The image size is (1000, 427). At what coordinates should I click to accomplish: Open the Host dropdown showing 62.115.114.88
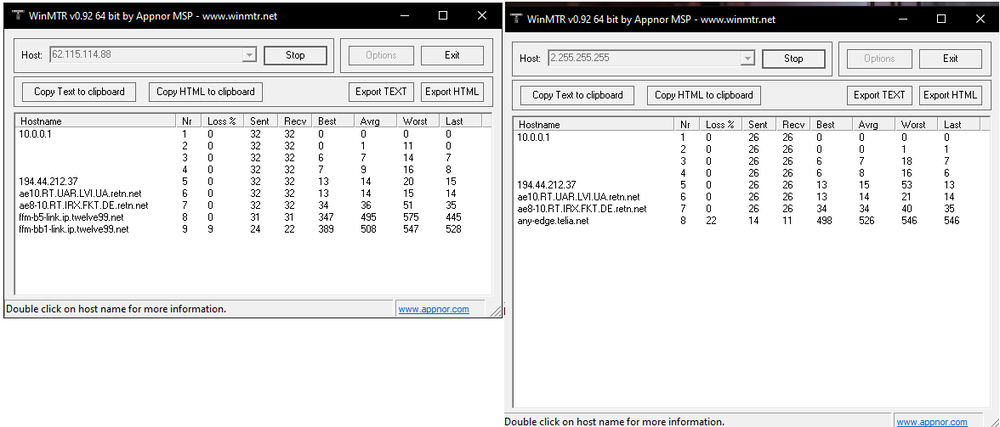click(249, 55)
